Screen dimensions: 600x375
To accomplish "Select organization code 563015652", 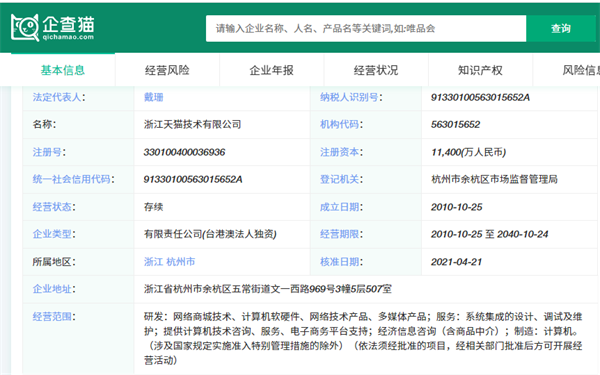I will [x=455, y=124].
